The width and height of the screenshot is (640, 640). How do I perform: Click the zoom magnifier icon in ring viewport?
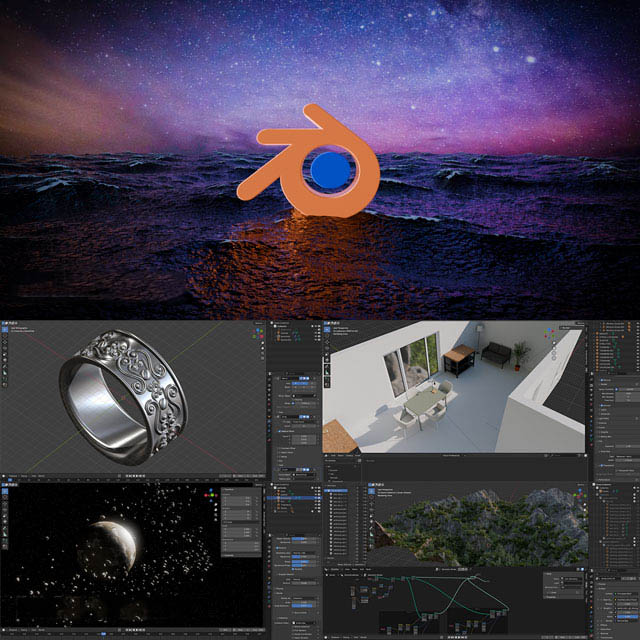[262, 343]
